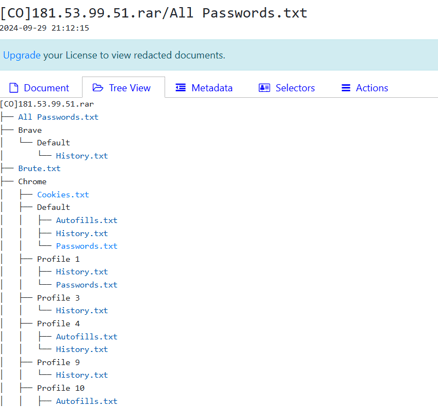Click the Tree View folder icon

[x=98, y=88]
